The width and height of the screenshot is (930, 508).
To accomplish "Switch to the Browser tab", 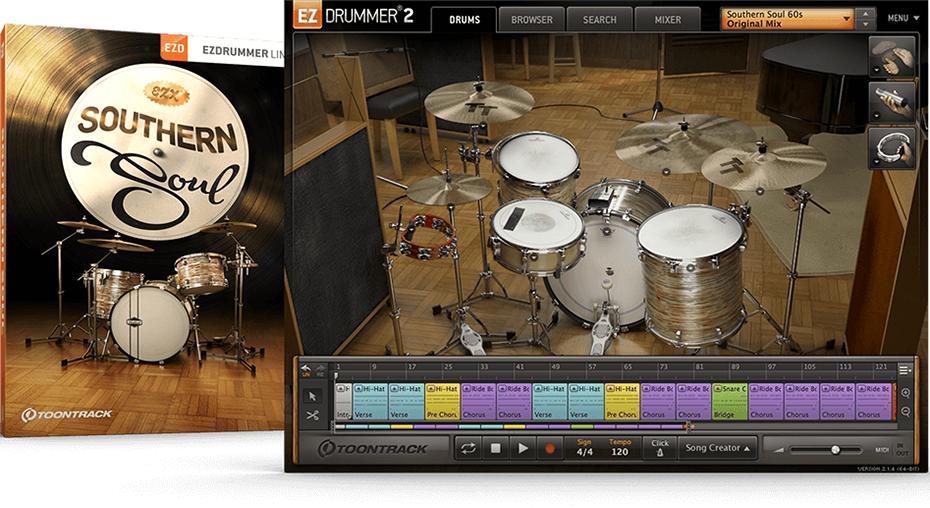I will click(531, 19).
